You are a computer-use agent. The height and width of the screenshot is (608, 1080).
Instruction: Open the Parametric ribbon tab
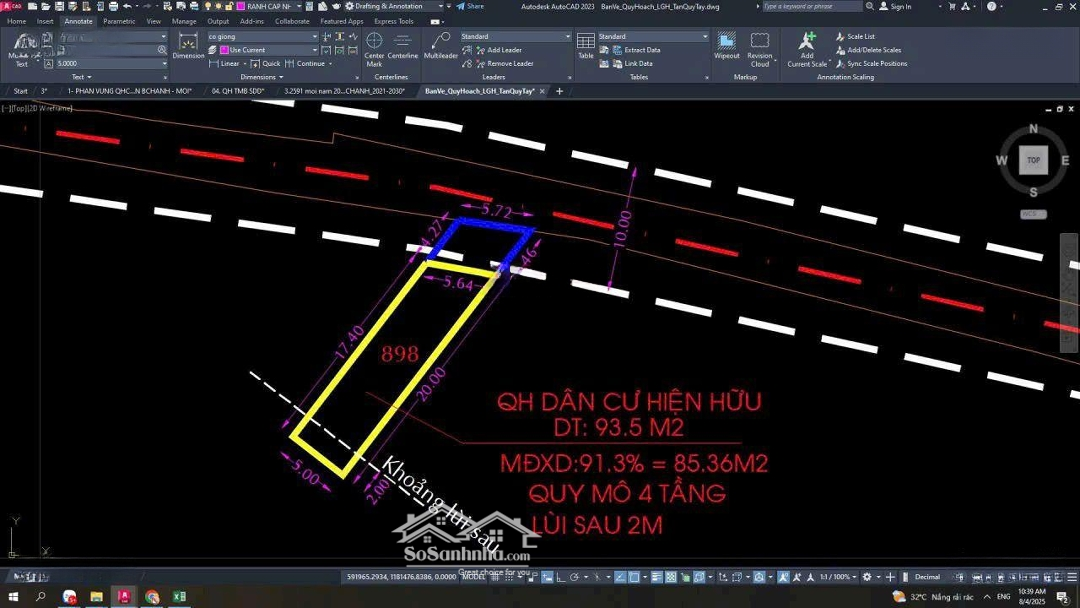pyautogui.click(x=119, y=21)
